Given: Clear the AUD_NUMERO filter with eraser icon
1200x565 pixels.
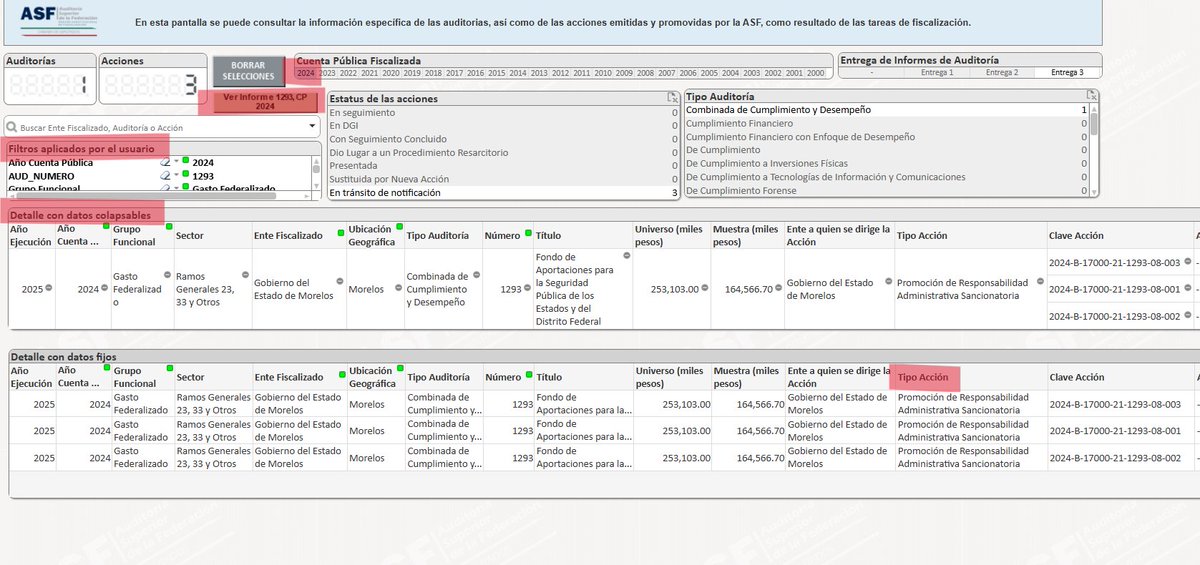Looking at the screenshot, I should pyautogui.click(x=166, y=175).
